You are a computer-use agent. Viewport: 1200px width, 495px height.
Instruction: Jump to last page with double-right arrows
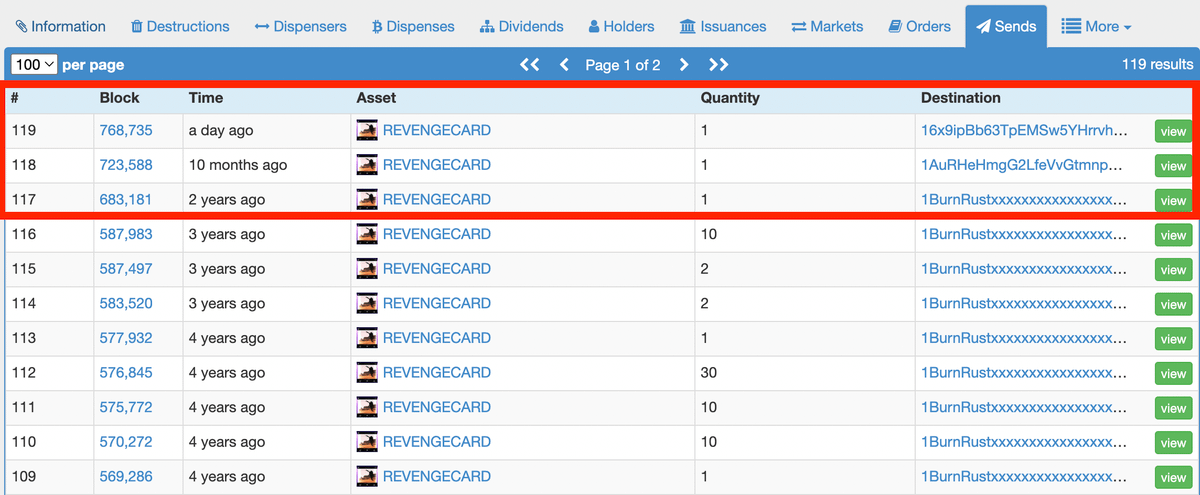718,65
